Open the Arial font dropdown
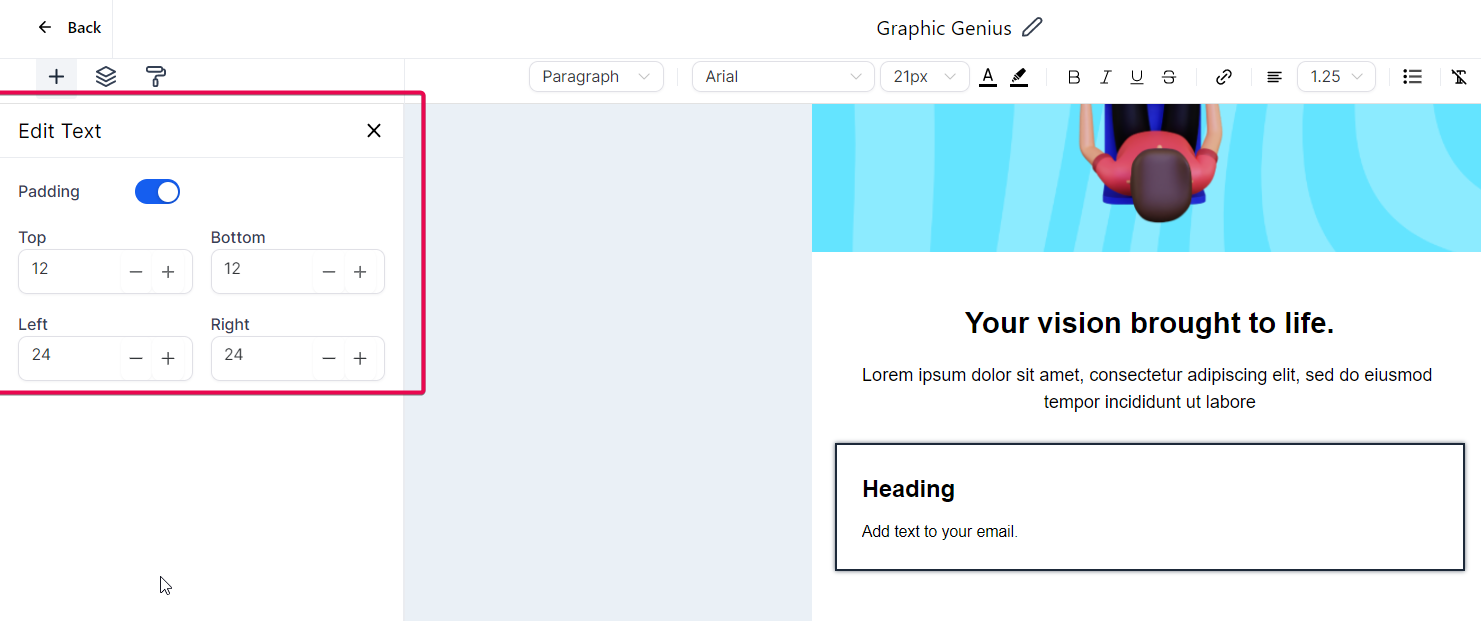Viewport: 1481px width, 621px height. click(x=783, y=77)
